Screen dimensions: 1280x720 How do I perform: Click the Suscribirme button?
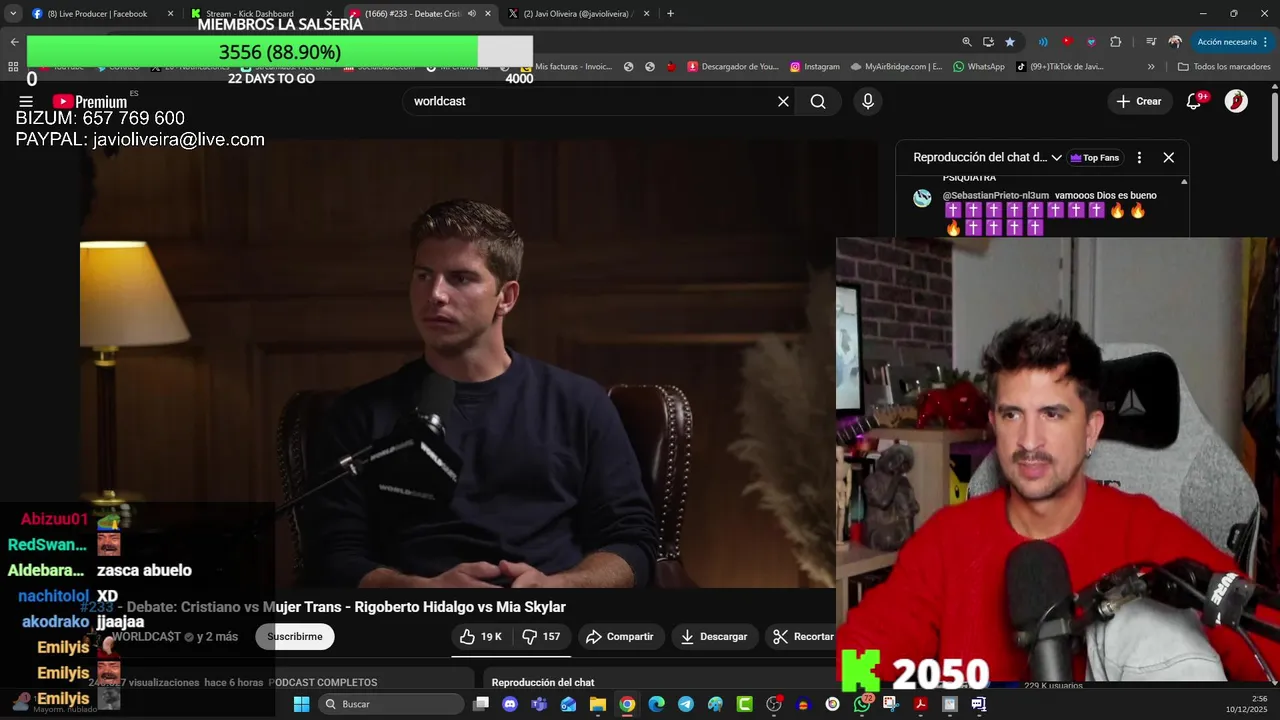point(294,636)
